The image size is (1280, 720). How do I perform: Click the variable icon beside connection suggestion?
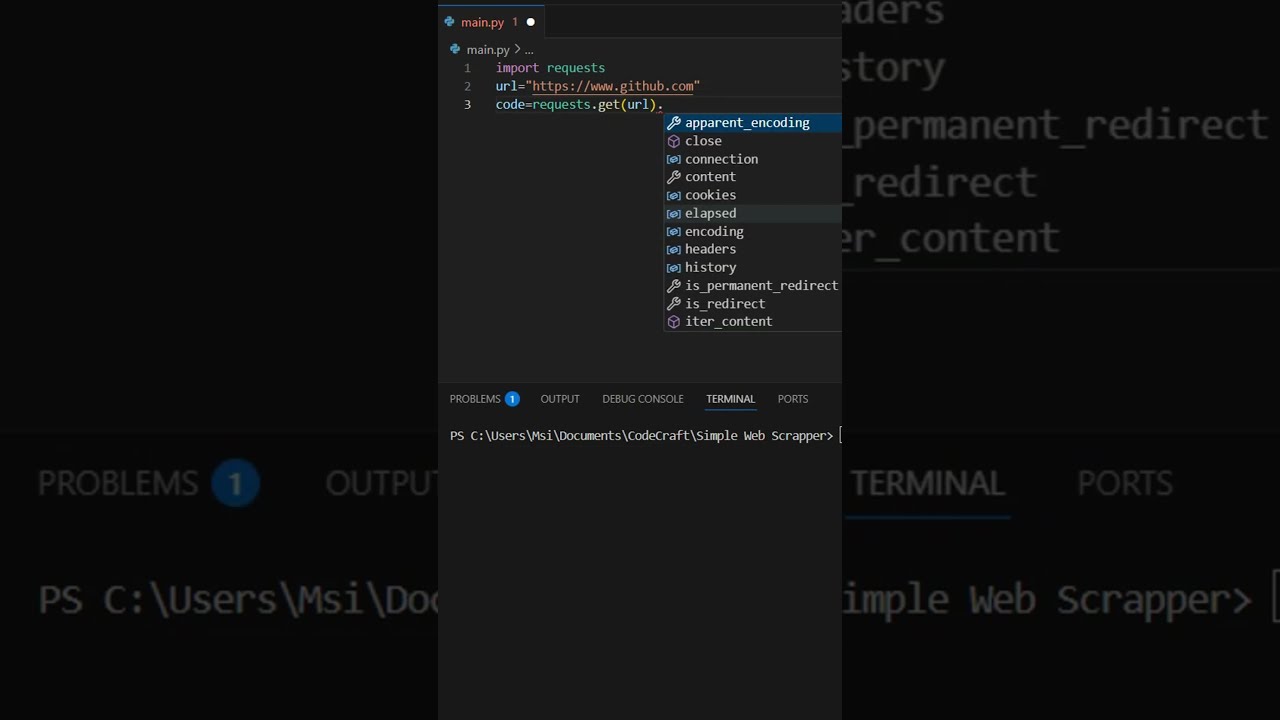[674, 159]
